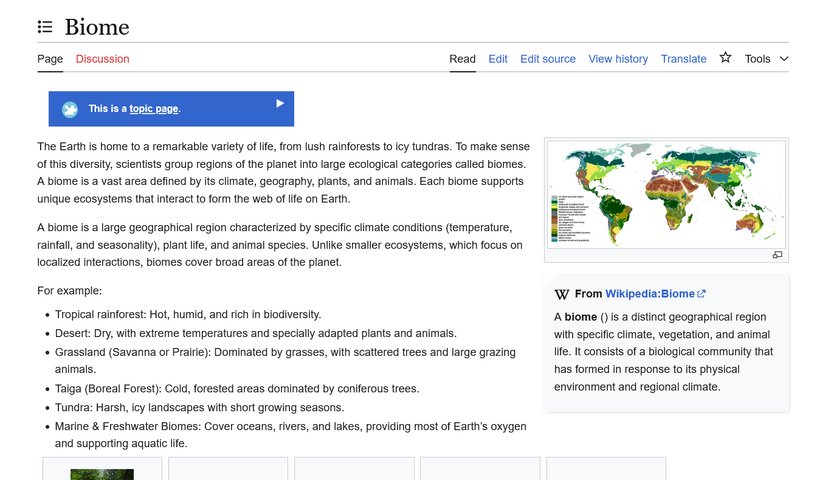
Task: Open the Edit source tab
Action: (x=548, y=59)
